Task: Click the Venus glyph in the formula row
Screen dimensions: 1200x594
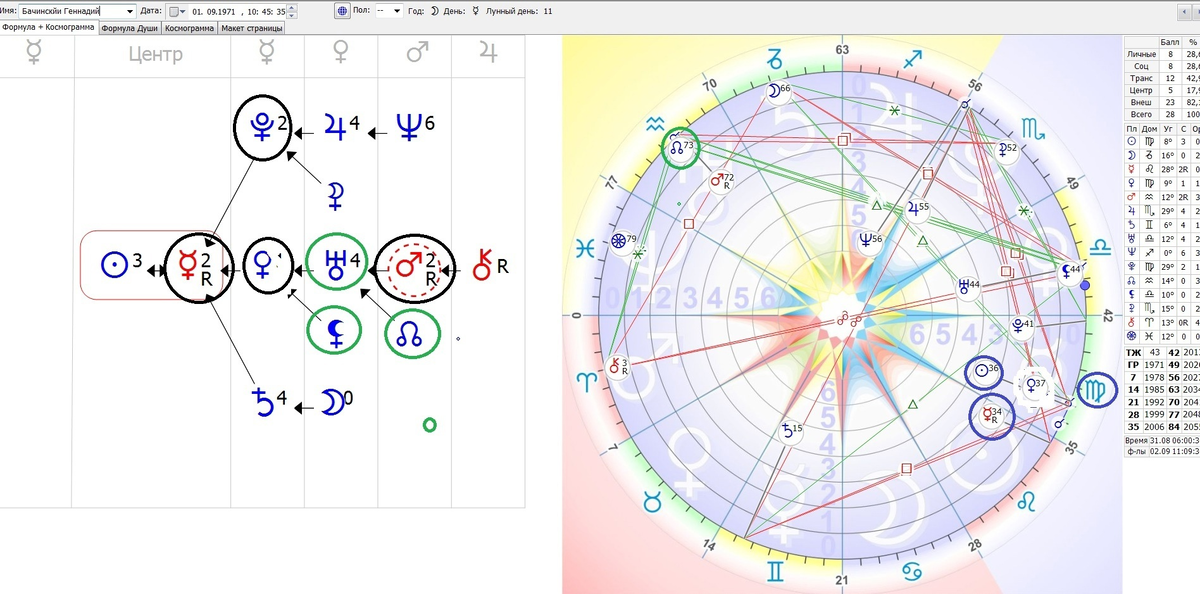Action: click(263, 267)
